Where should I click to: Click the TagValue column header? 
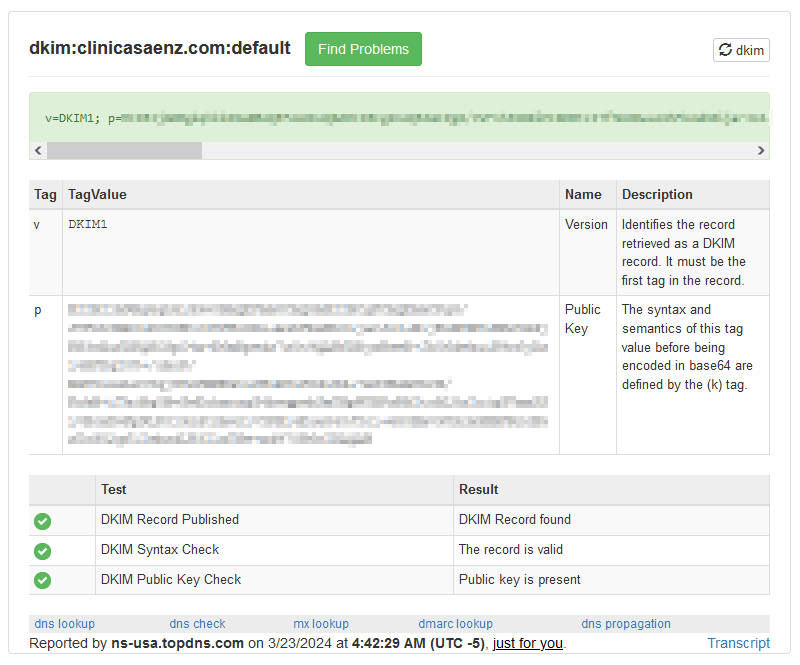pyautogui.click(x=311, y=194)
